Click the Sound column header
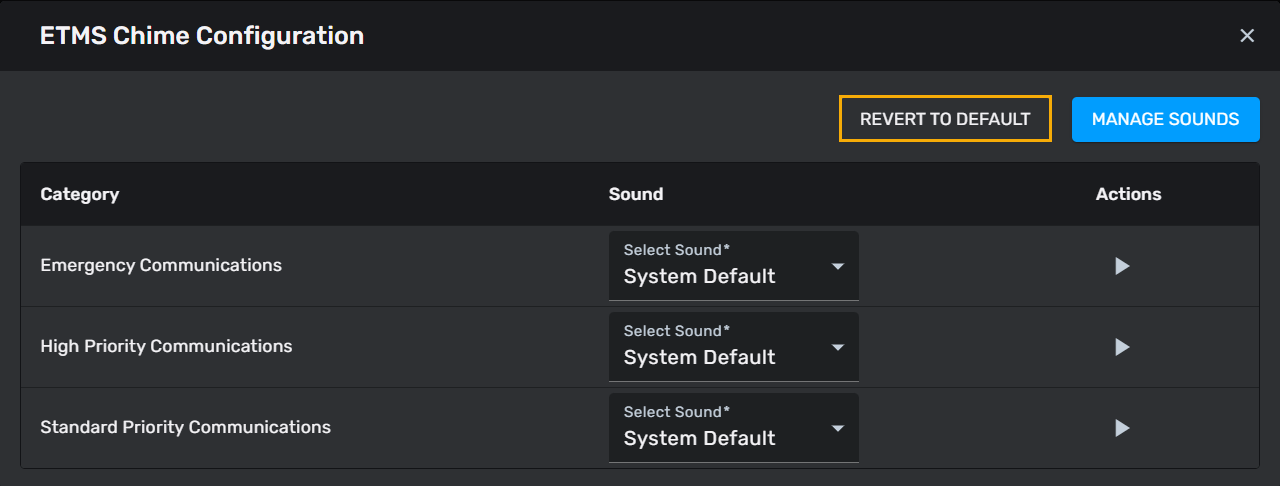This screenshot has height=486, width=1280. point(636,194)
